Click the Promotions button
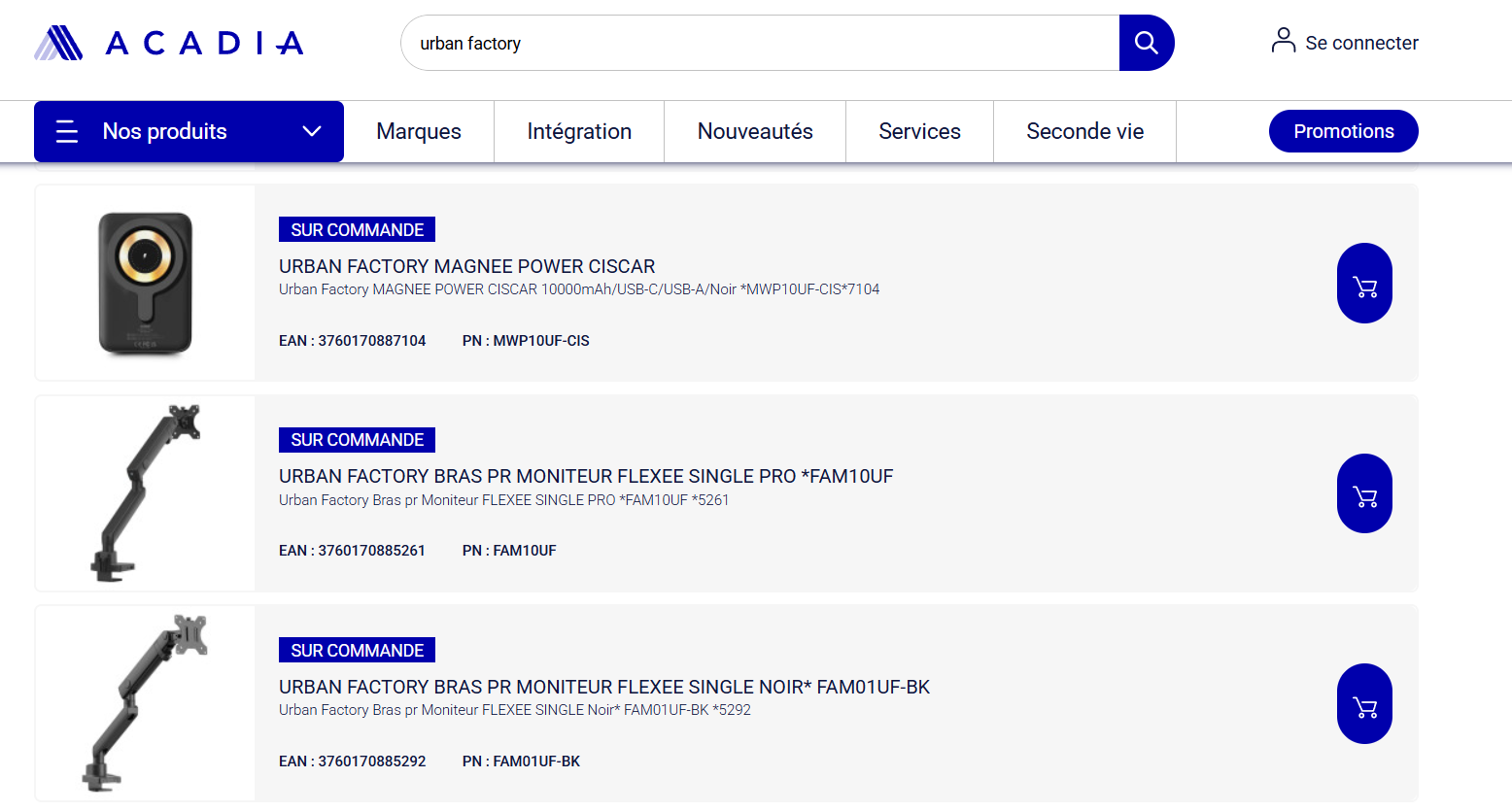Image resolution: width=1512 pixels, height=812 pixels. (1344, 131)
